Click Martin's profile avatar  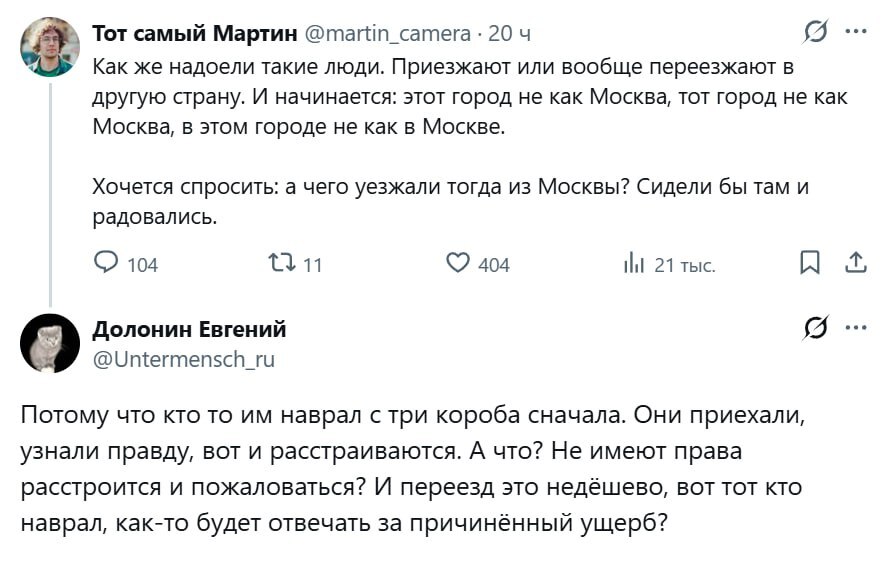(49, 46)
